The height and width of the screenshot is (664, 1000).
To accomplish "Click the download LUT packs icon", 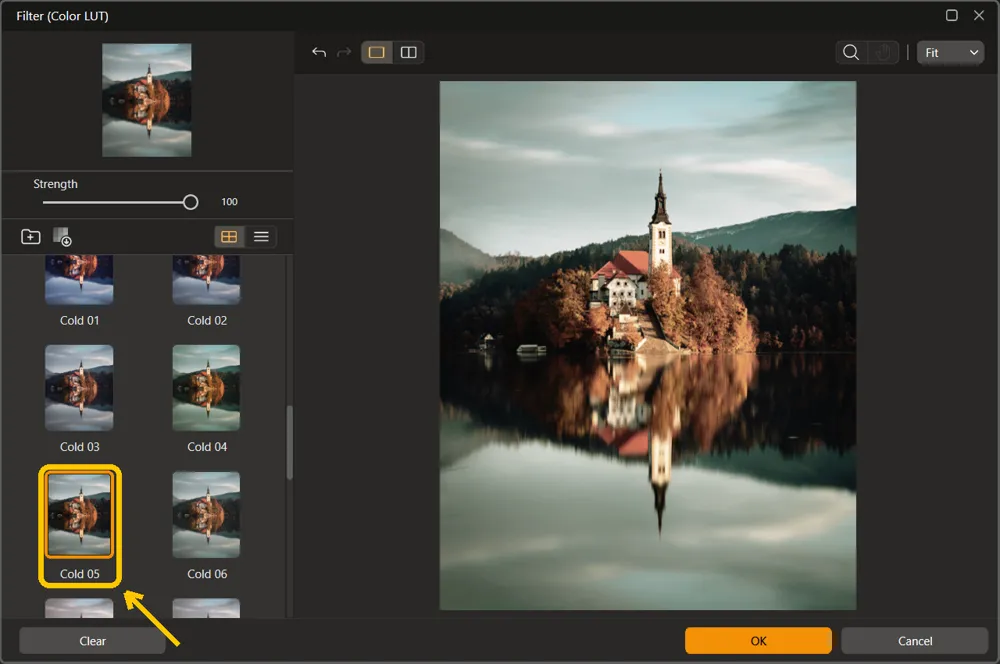I will tap(62, 237).
